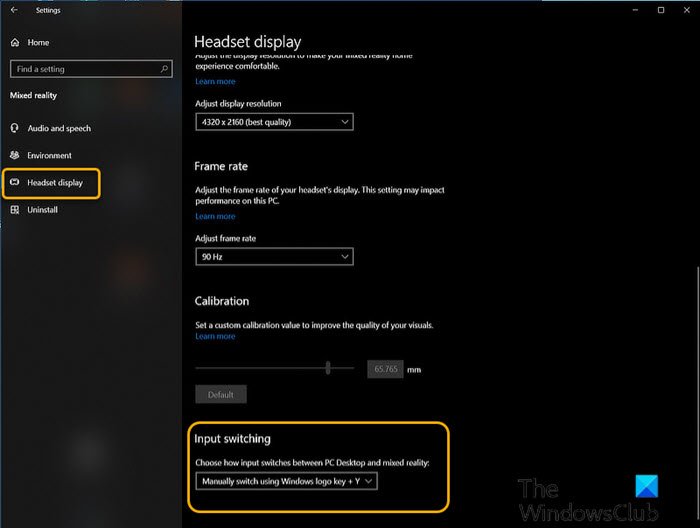Viewport: 700px width, 528px height.
Task: Go back using the Settings back arrow
Action: point(14,10)
